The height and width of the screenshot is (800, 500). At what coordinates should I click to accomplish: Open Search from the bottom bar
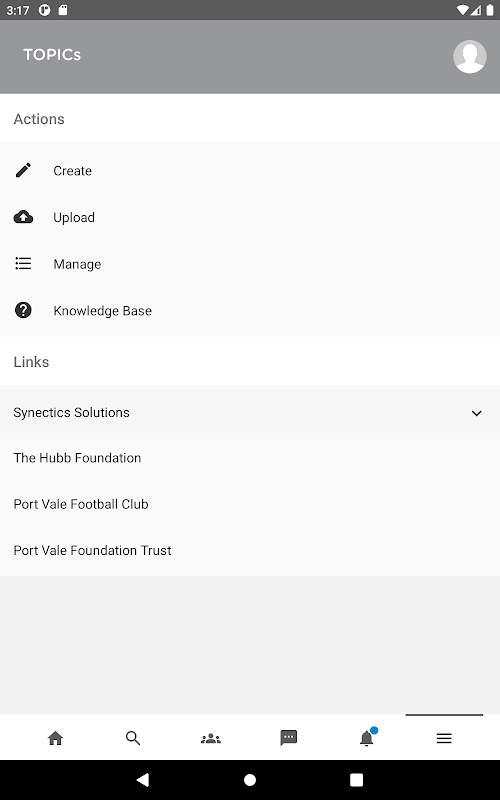point(133,738)
